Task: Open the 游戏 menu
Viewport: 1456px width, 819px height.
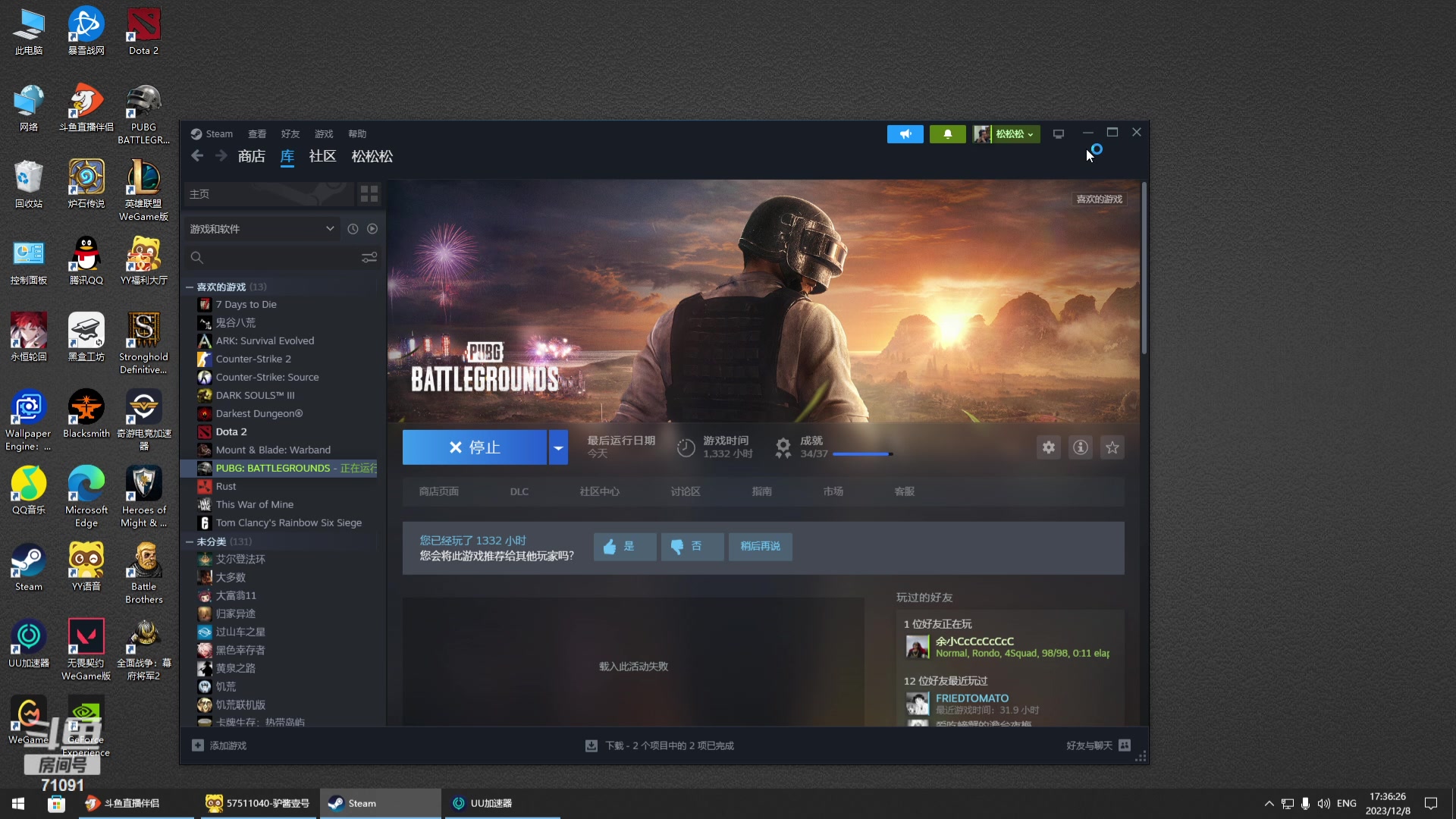Action: click(x=324, y=134)
